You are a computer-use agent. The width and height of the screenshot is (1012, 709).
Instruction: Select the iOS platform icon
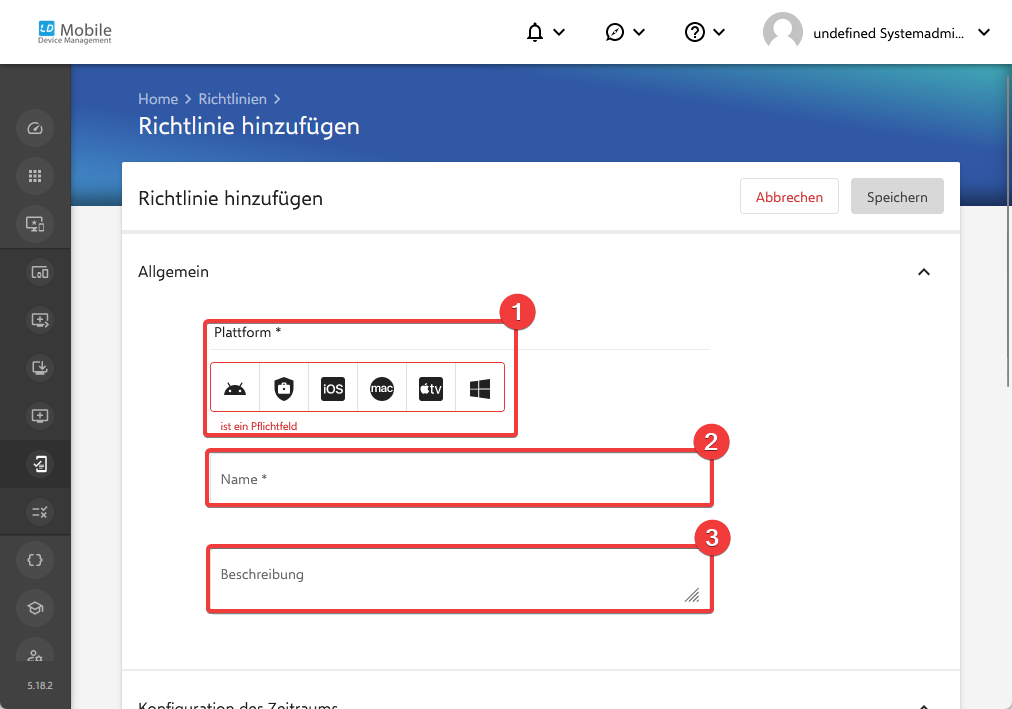tap(333, 388)
